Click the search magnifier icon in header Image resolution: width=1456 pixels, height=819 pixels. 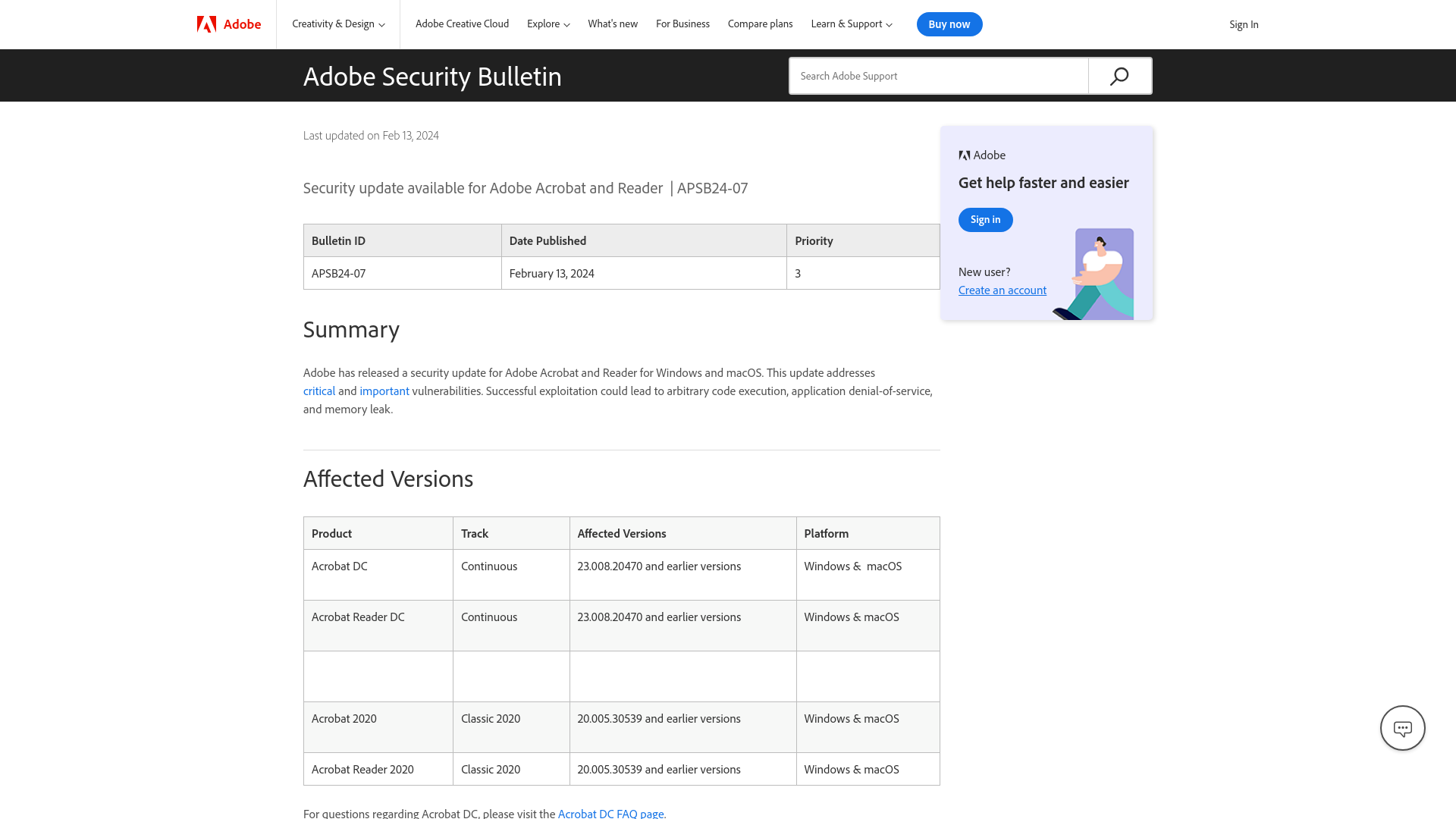click(1119, 75)
